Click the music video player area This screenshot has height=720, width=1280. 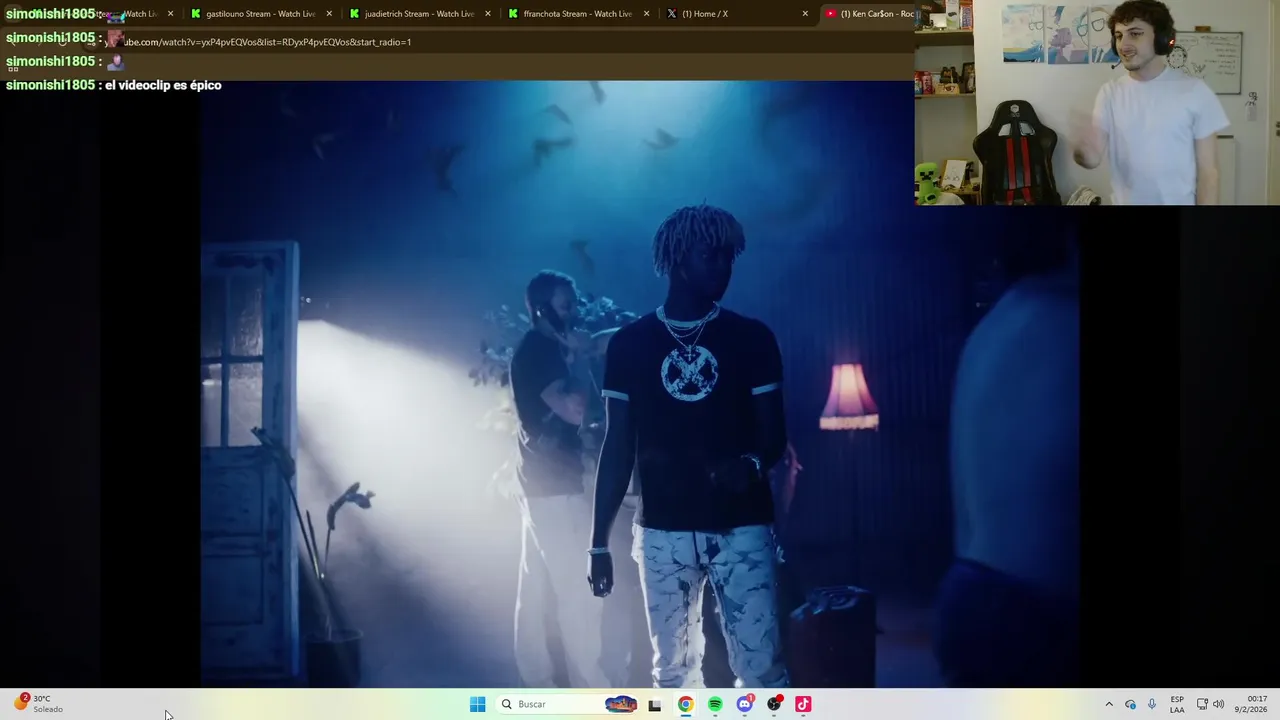coord(639,384)
